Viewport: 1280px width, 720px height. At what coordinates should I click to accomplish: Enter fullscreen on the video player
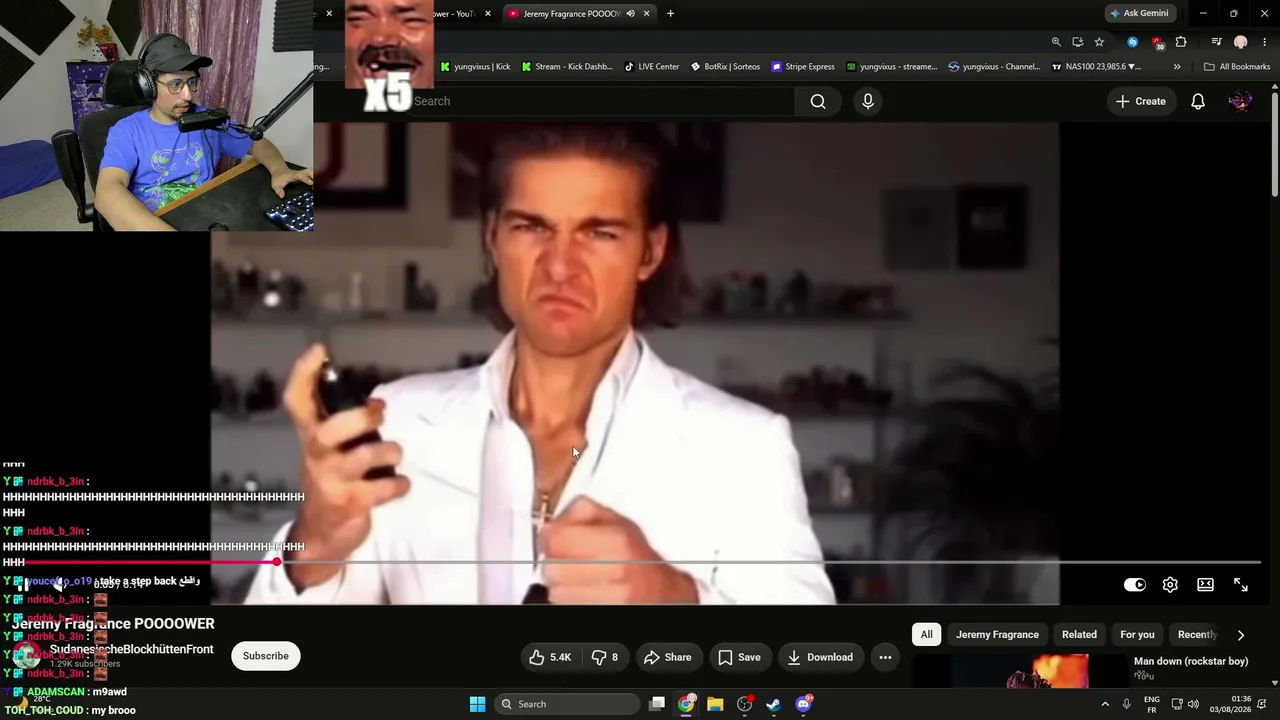(1241, 585)
